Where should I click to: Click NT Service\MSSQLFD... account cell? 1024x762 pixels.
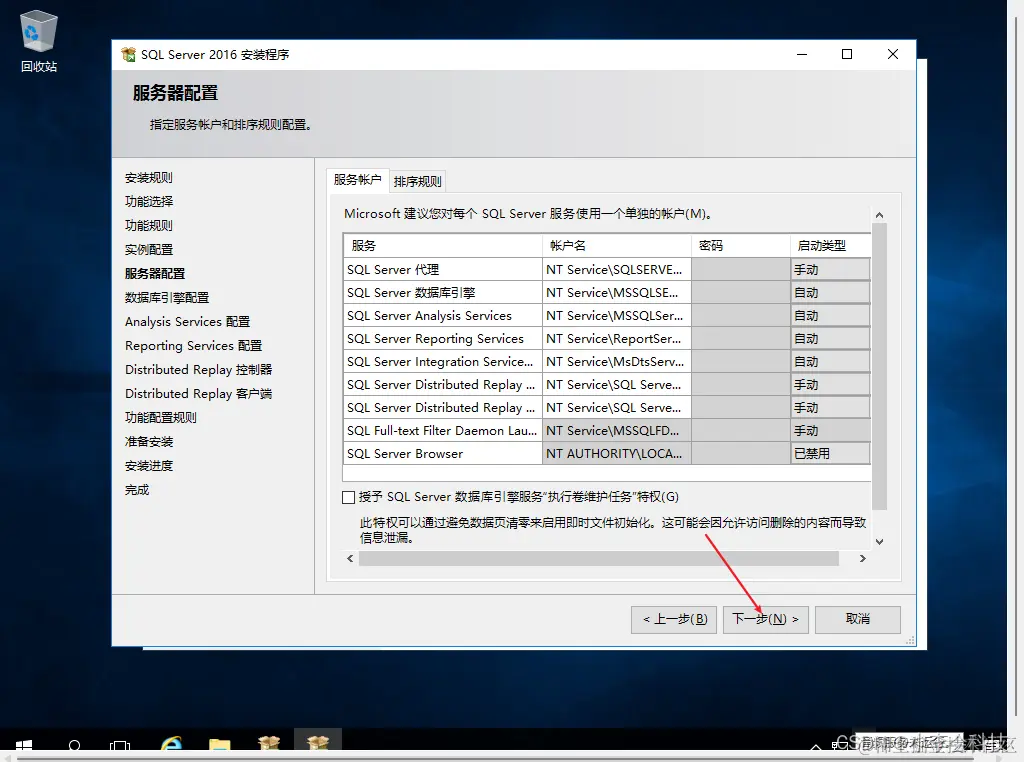[616, 430]
